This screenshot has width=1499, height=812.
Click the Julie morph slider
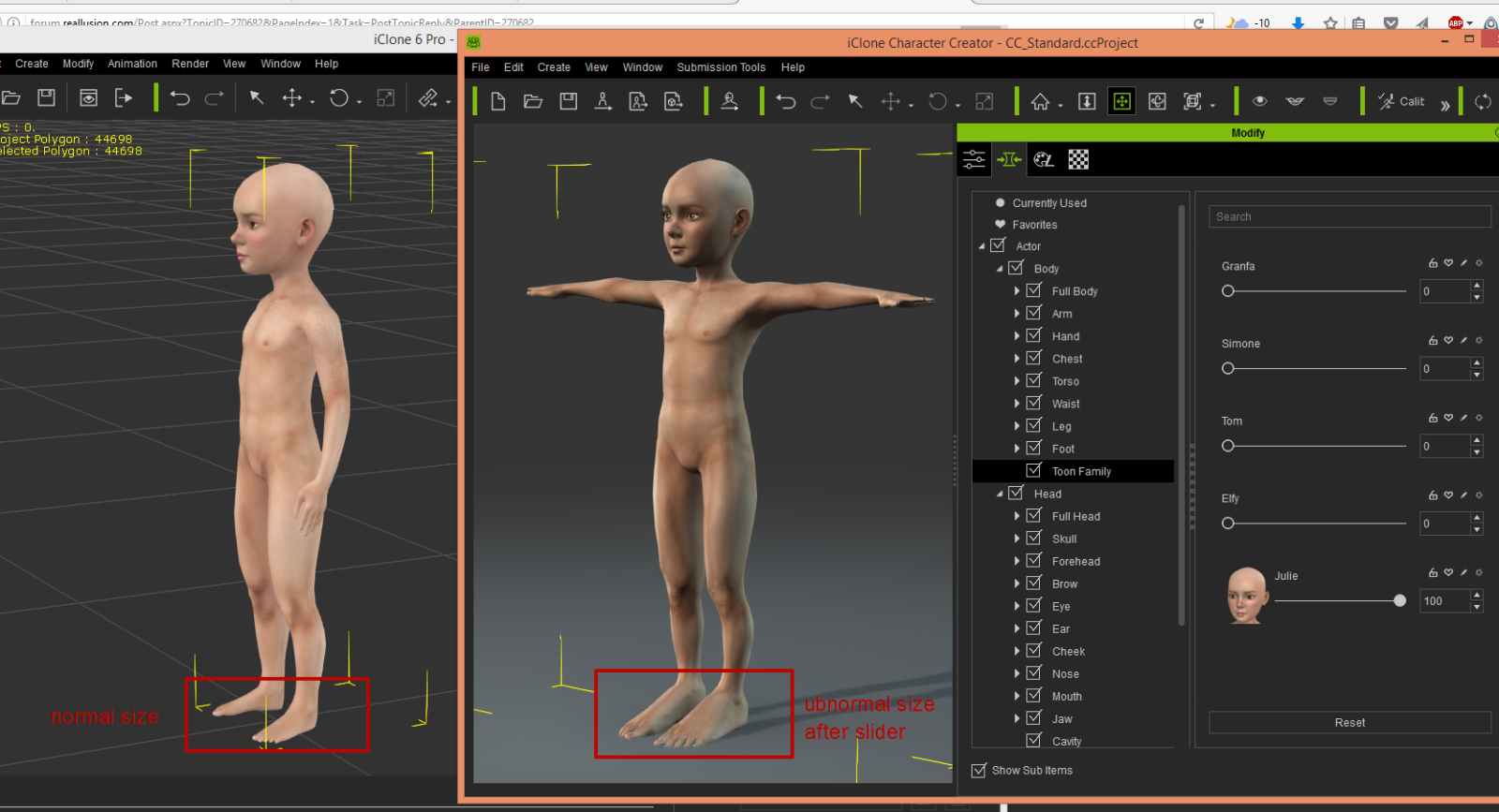tap(1340, 600)
